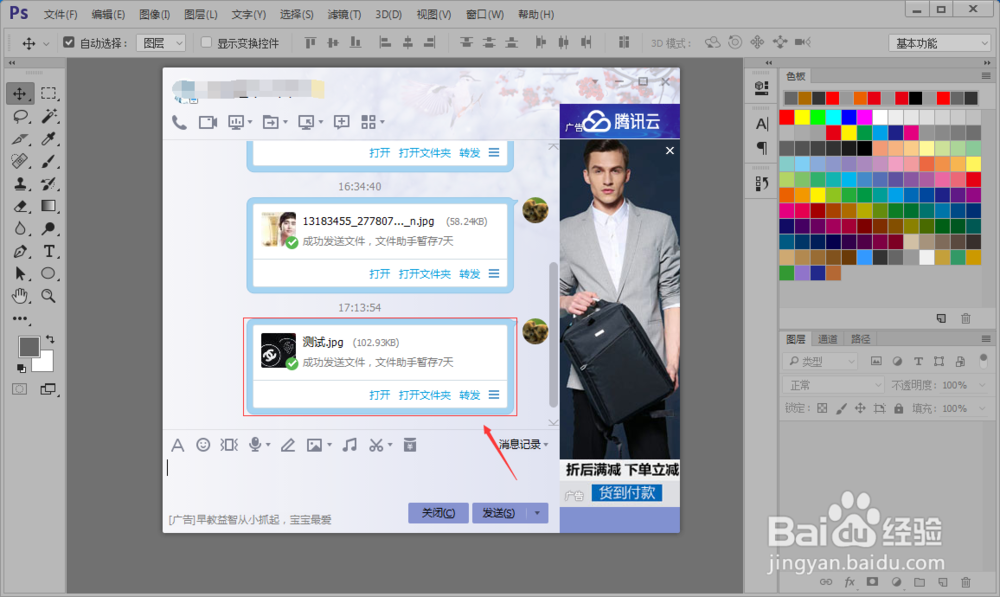Select the Horizontal Type tool
Viewport: 1000px width, 597px height.
click(48, 251)
